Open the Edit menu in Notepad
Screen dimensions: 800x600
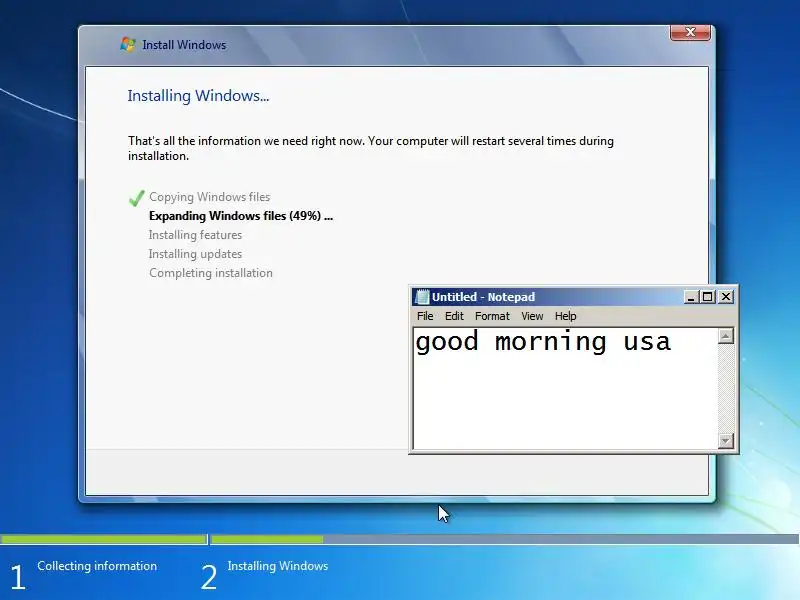coord(454,316)
